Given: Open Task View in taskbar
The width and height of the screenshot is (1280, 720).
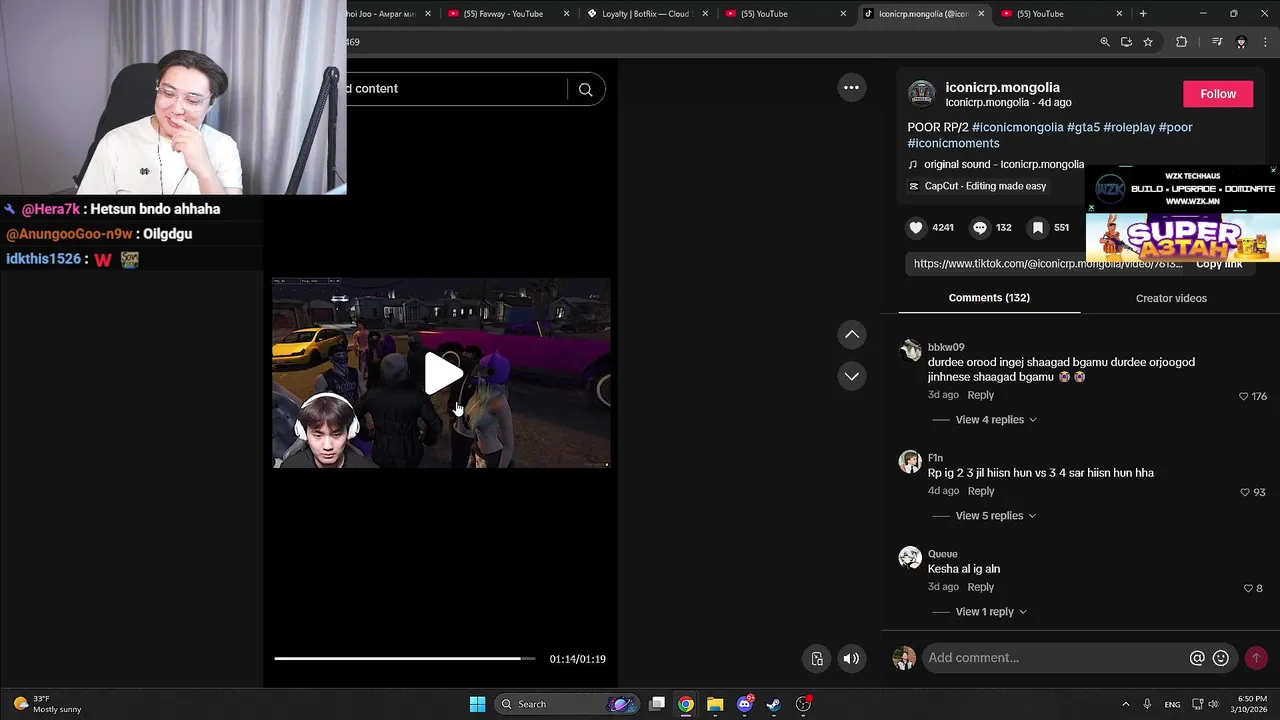Looking at the screenshot, I should 657,704.
